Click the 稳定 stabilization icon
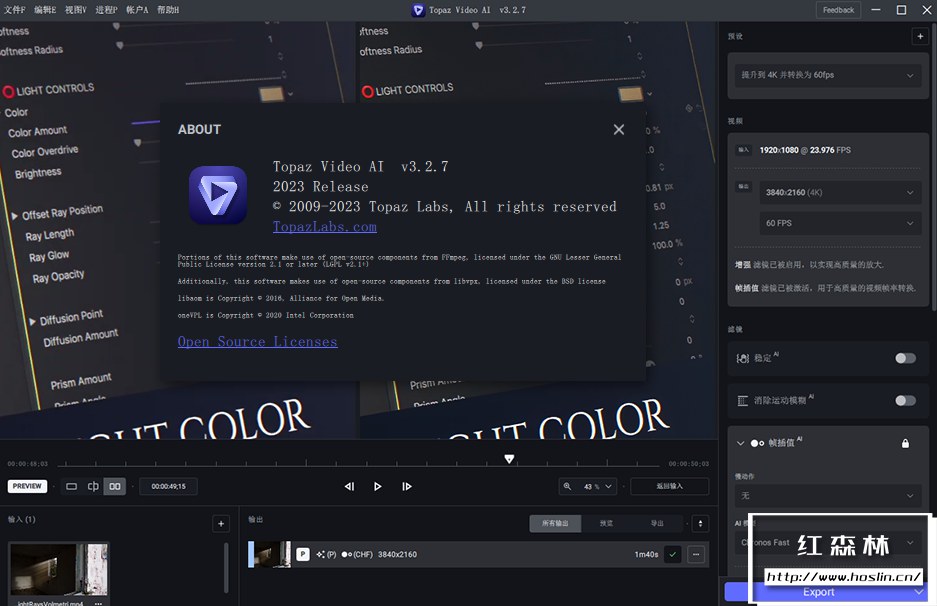 [x=743, y=358]
